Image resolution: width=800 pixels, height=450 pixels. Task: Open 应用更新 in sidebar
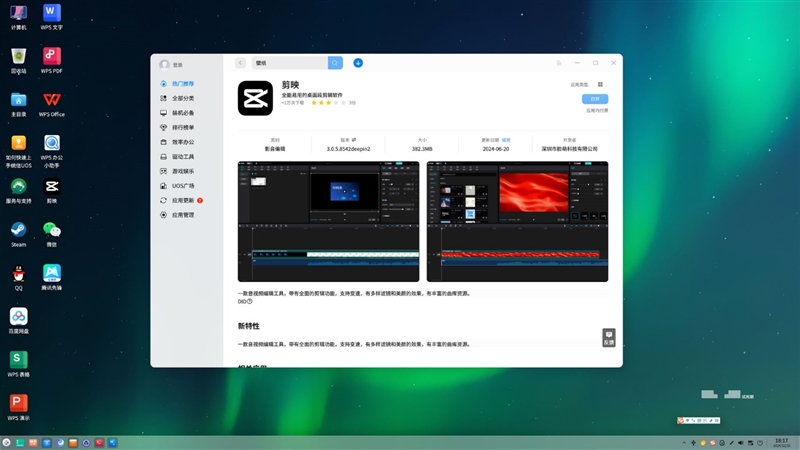coord(183,200)
